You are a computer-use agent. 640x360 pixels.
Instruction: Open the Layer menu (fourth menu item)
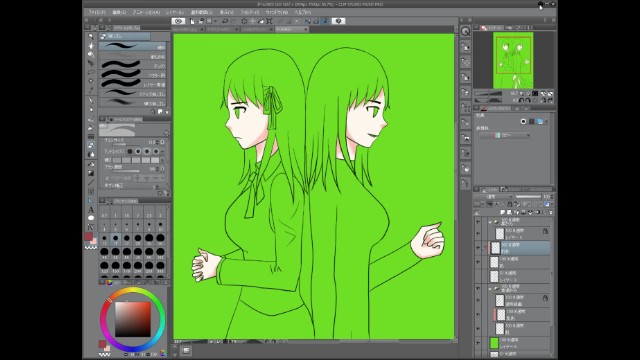click(x=175, y=12)
